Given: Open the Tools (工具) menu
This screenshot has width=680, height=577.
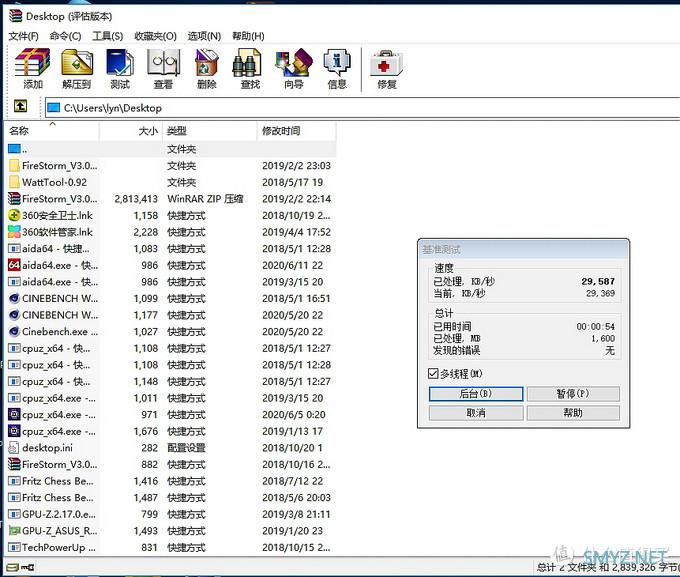Looking at the screenshot, I should click(107, 36).
